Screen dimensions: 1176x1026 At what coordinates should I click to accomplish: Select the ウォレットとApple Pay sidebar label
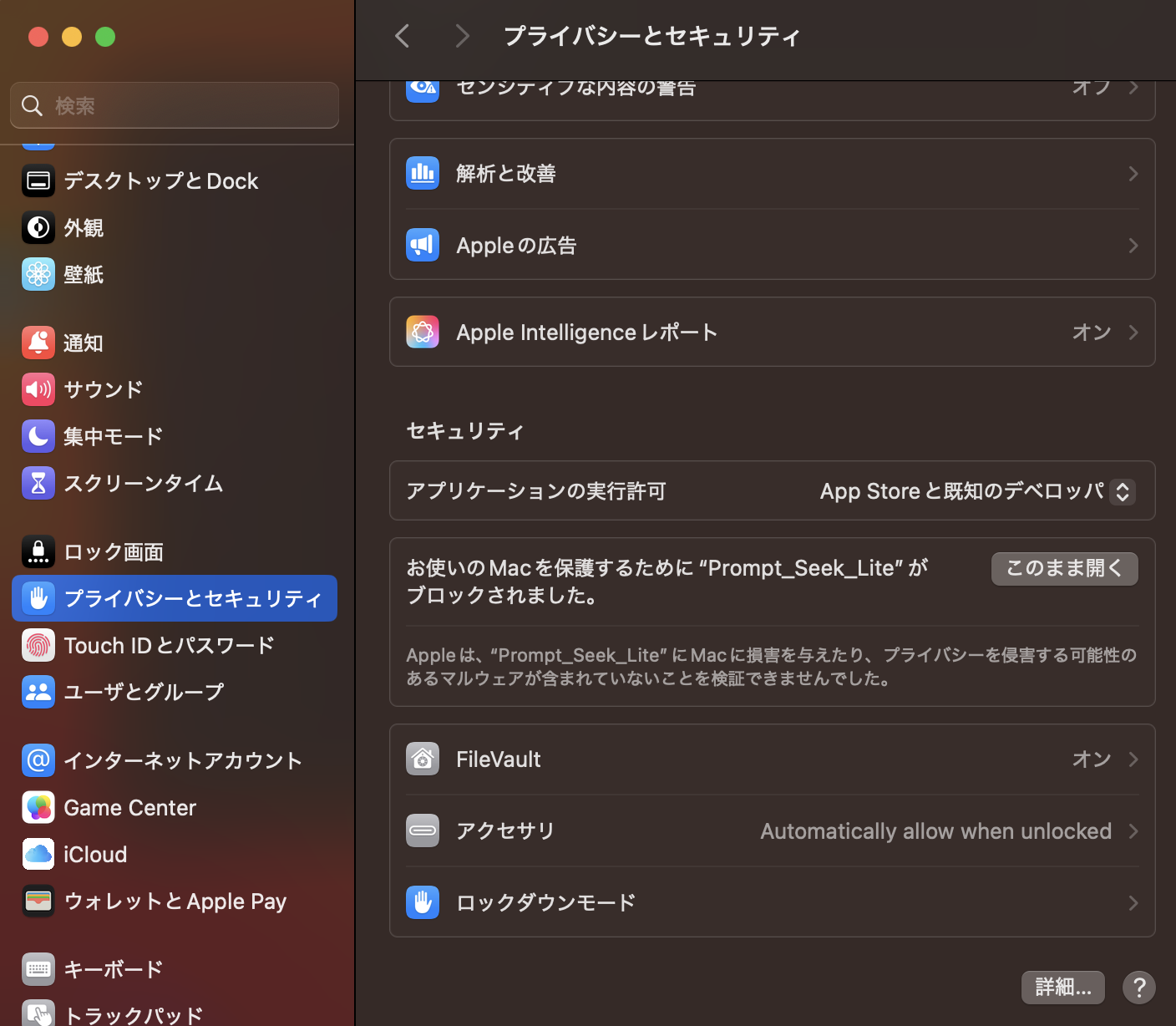175,901
